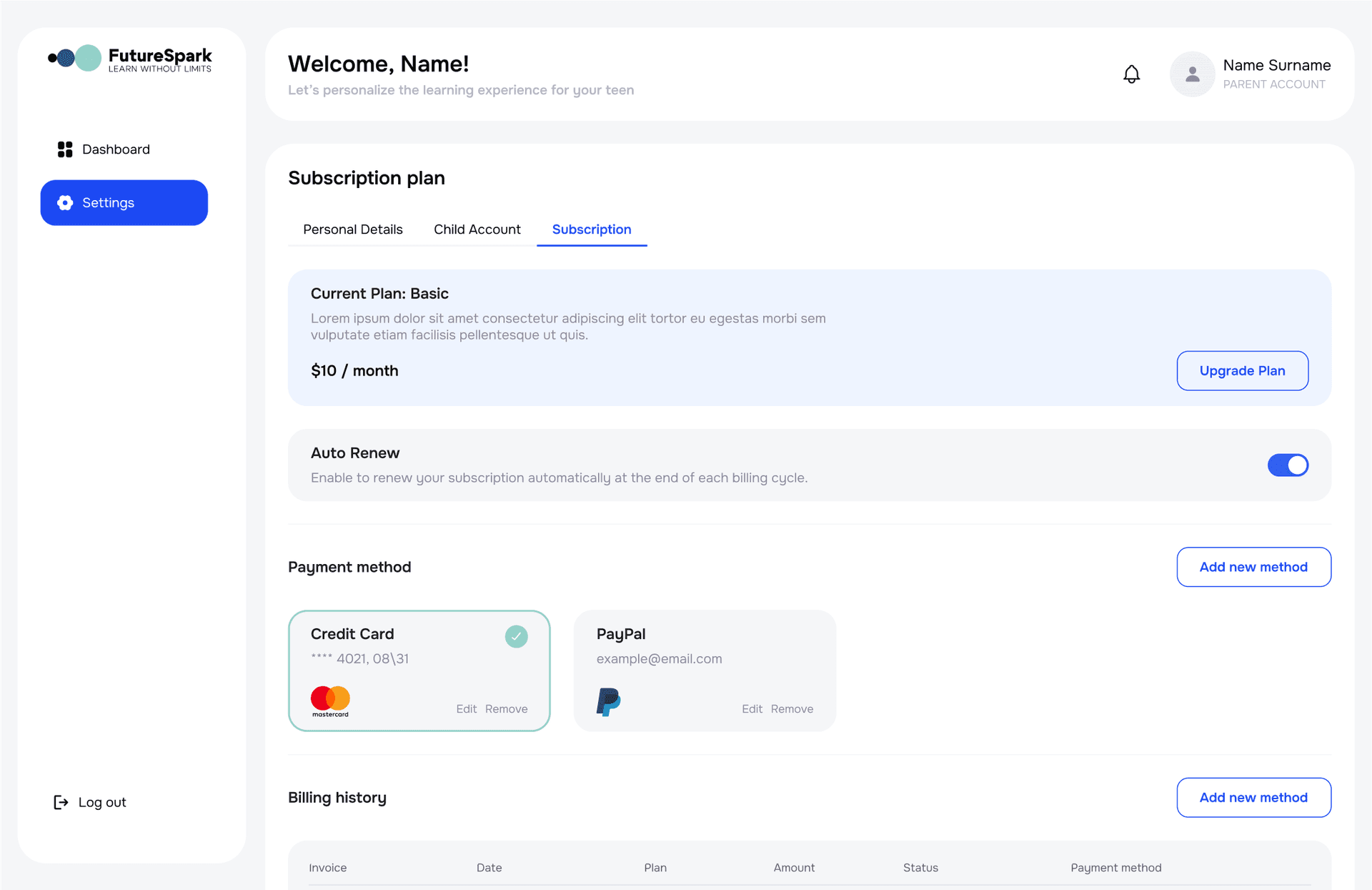Disable the Auto Renew toggle

[x=1288, y=465]
